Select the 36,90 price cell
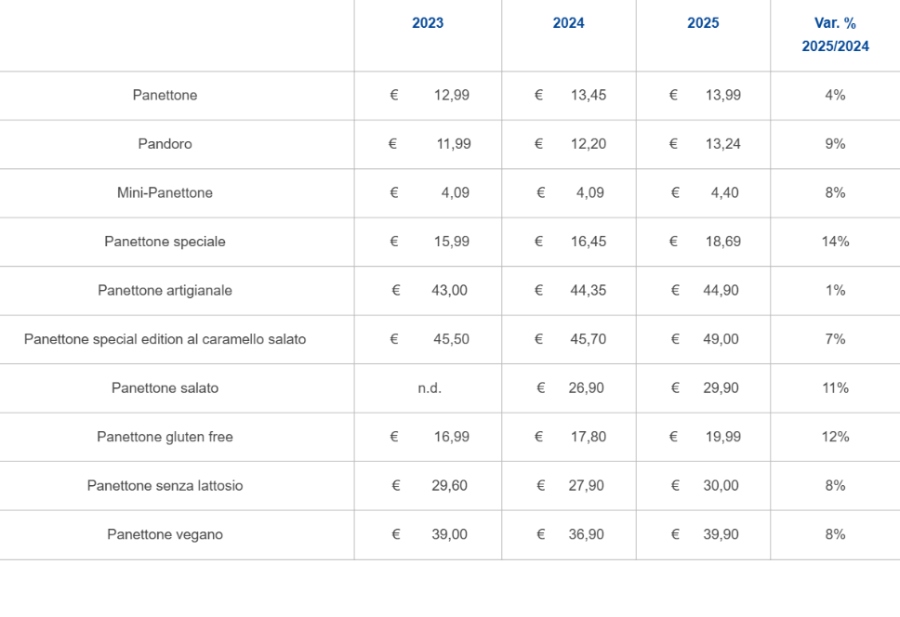This screenshot has height=617, width=900. click(587, 535)
